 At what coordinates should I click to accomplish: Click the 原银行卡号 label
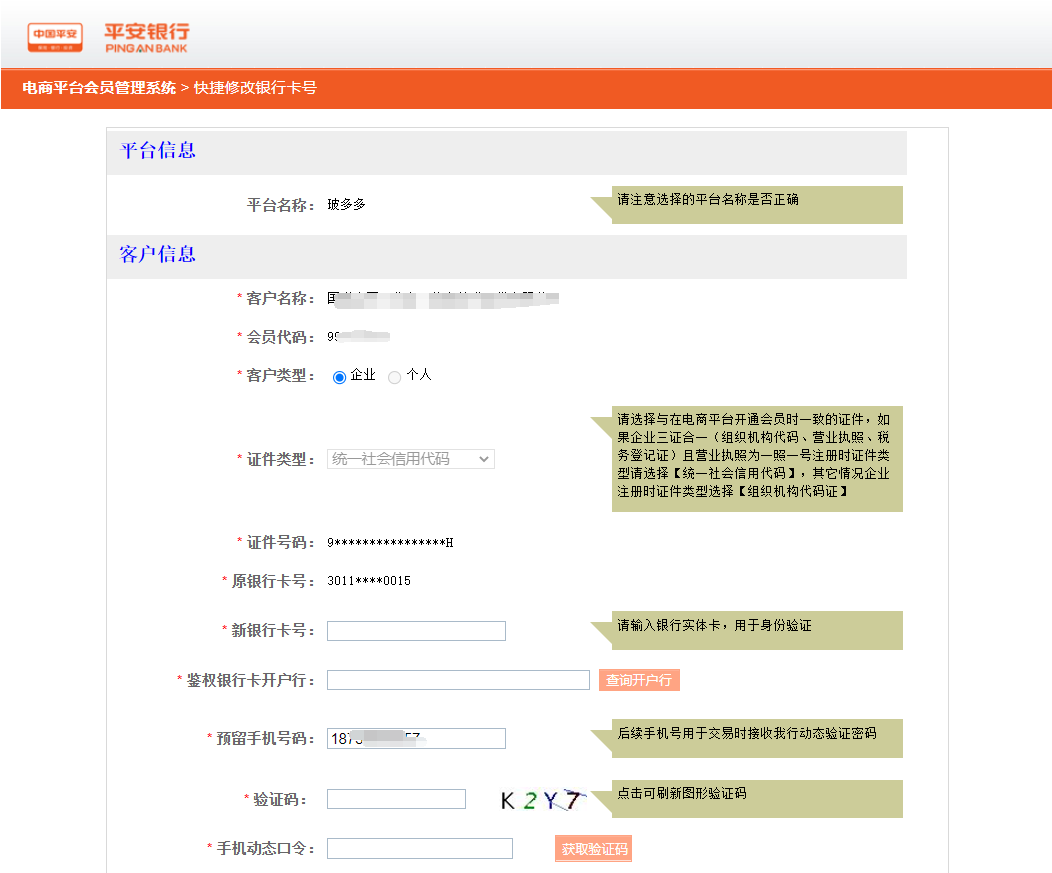point(272,581)
